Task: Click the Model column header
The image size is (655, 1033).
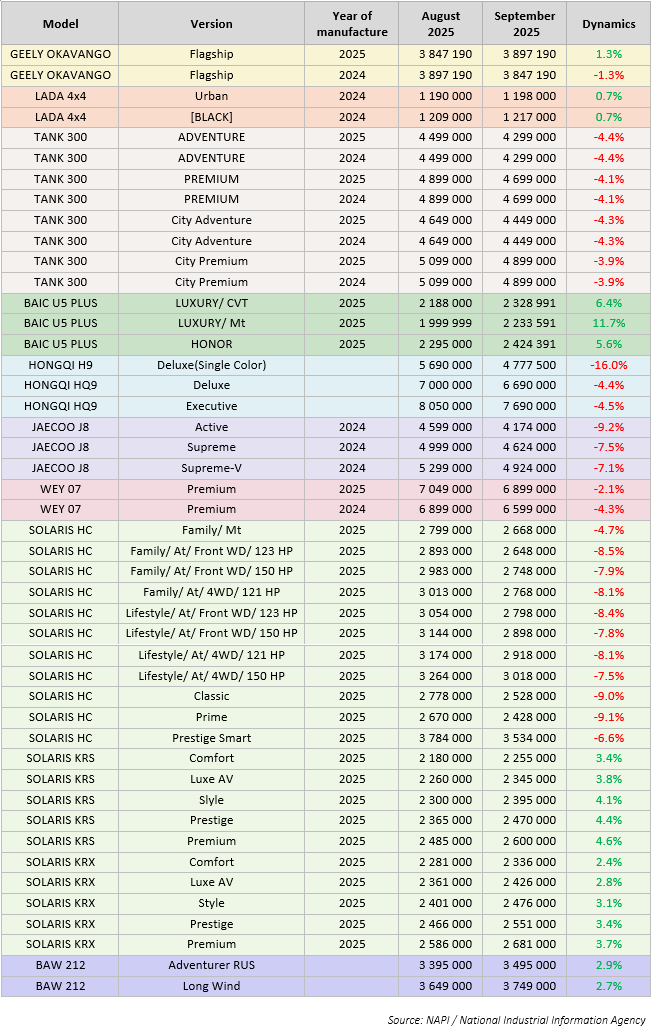Action: [x=60, y=23]
